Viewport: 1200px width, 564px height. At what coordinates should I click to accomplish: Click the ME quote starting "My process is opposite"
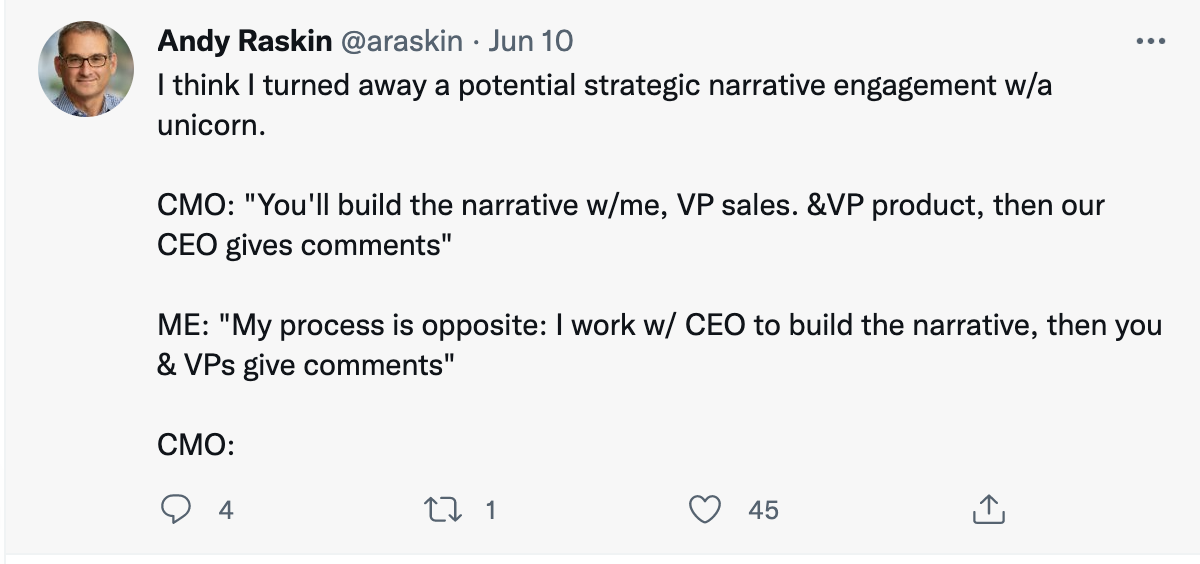pos(658,327)
